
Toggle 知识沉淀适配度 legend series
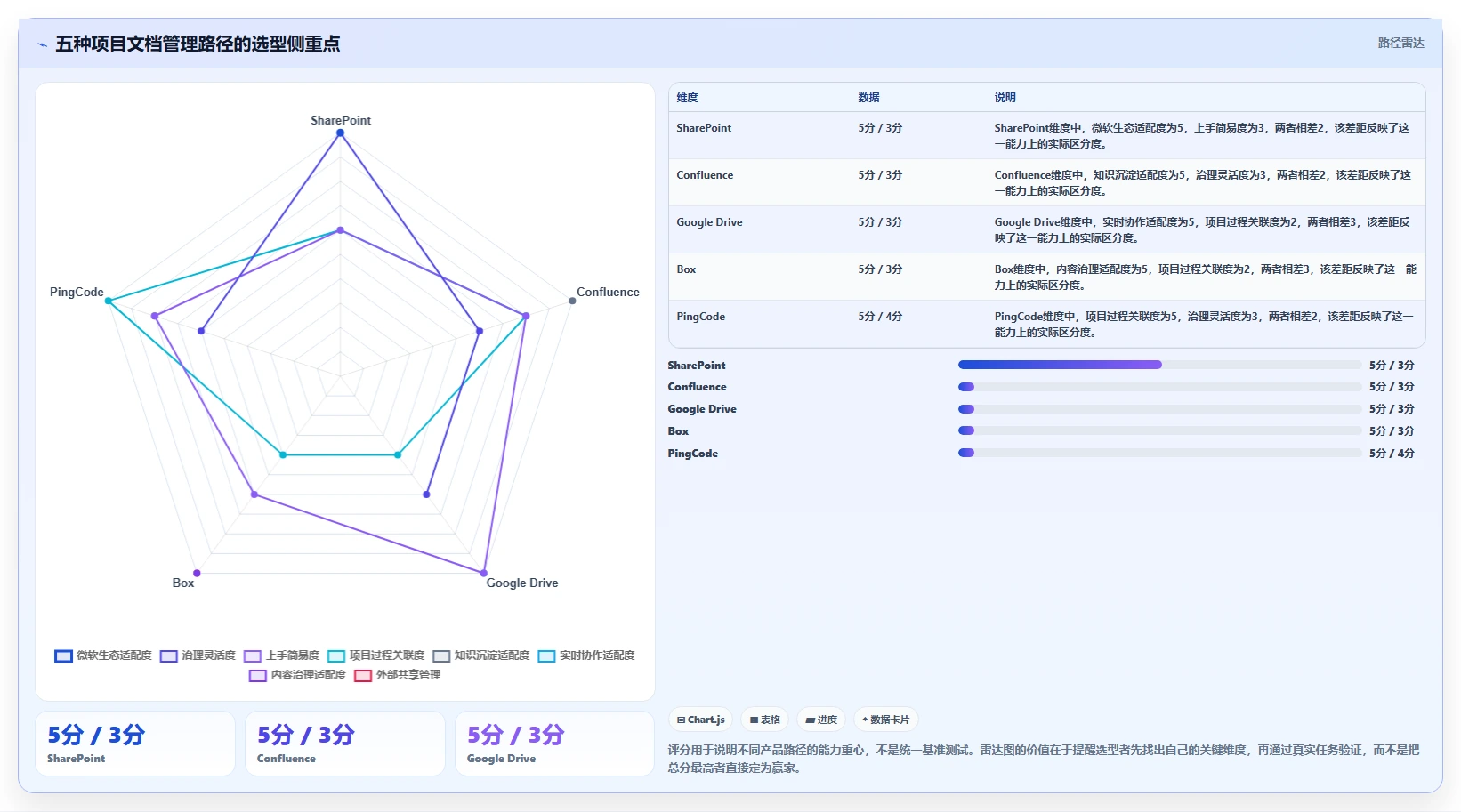[480, 655]
